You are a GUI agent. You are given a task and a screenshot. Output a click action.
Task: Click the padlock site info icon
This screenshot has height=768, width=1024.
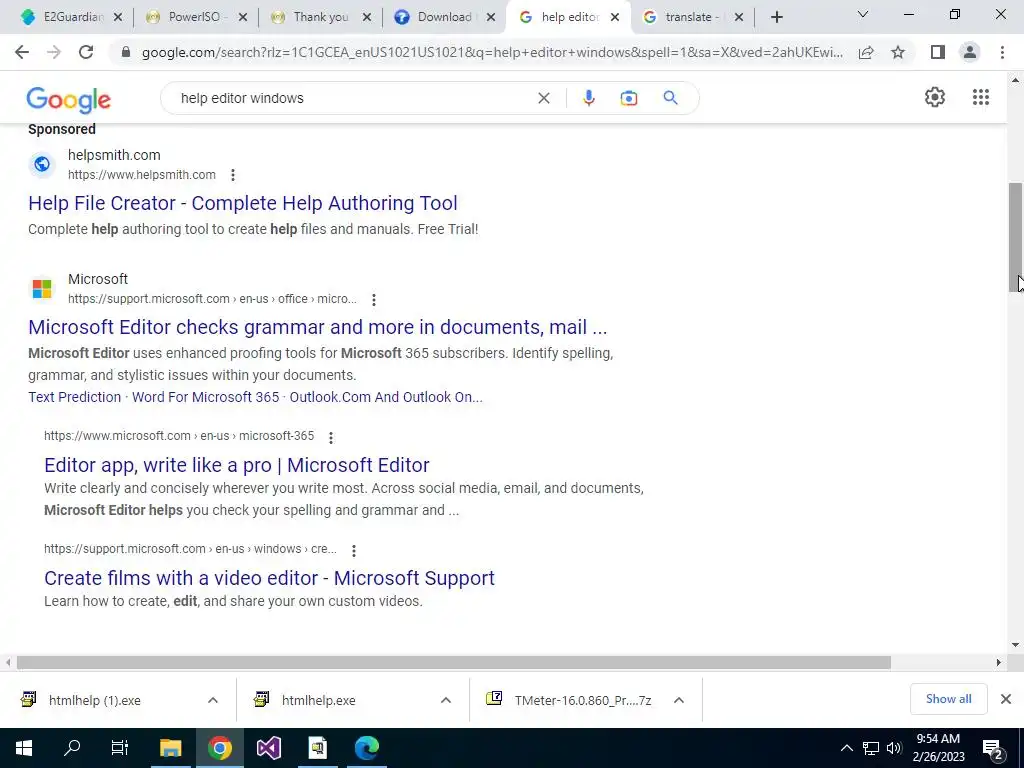126,52
